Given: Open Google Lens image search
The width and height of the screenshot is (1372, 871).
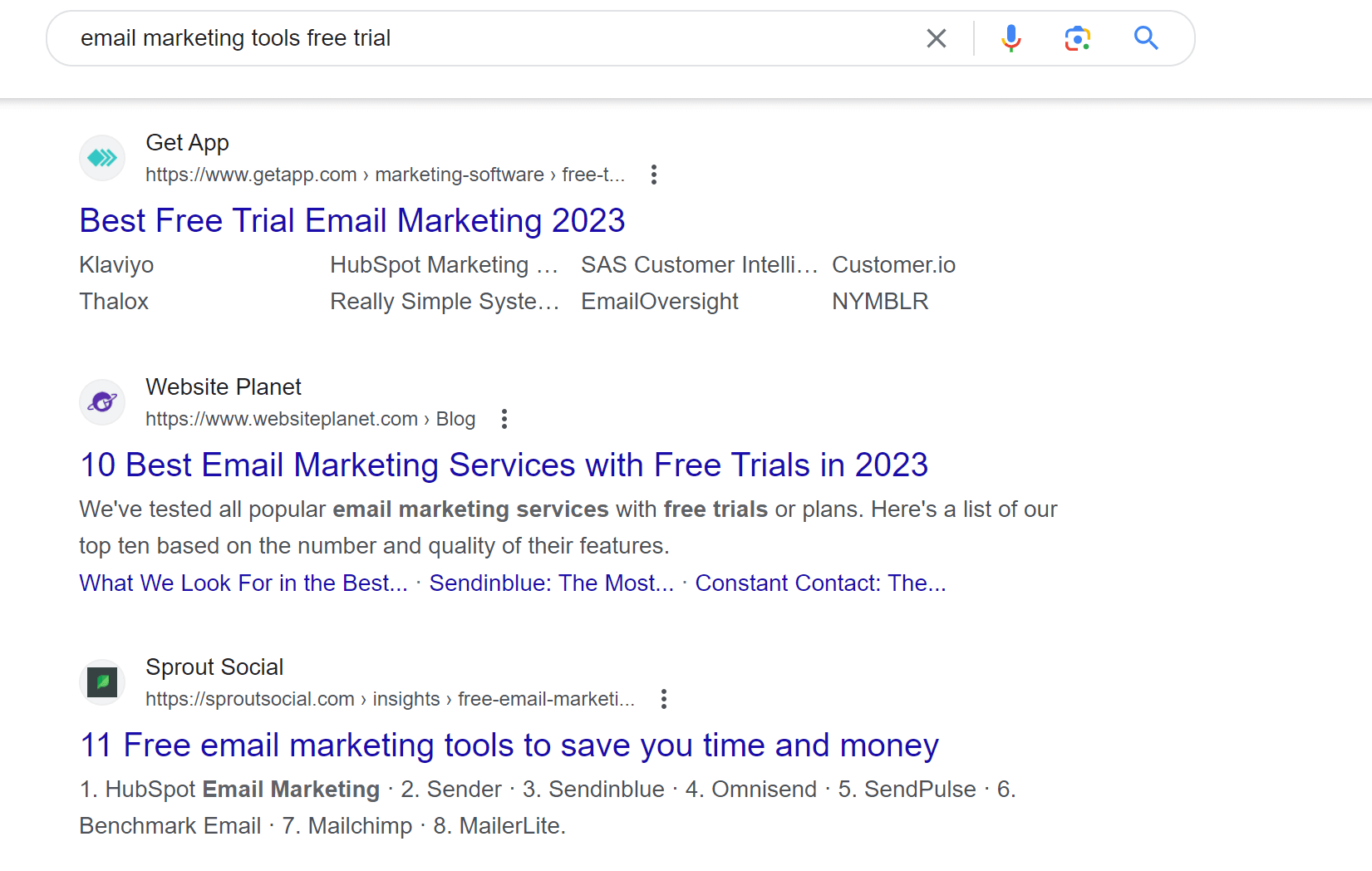Looking at the screenshot, I should 1078,38.
